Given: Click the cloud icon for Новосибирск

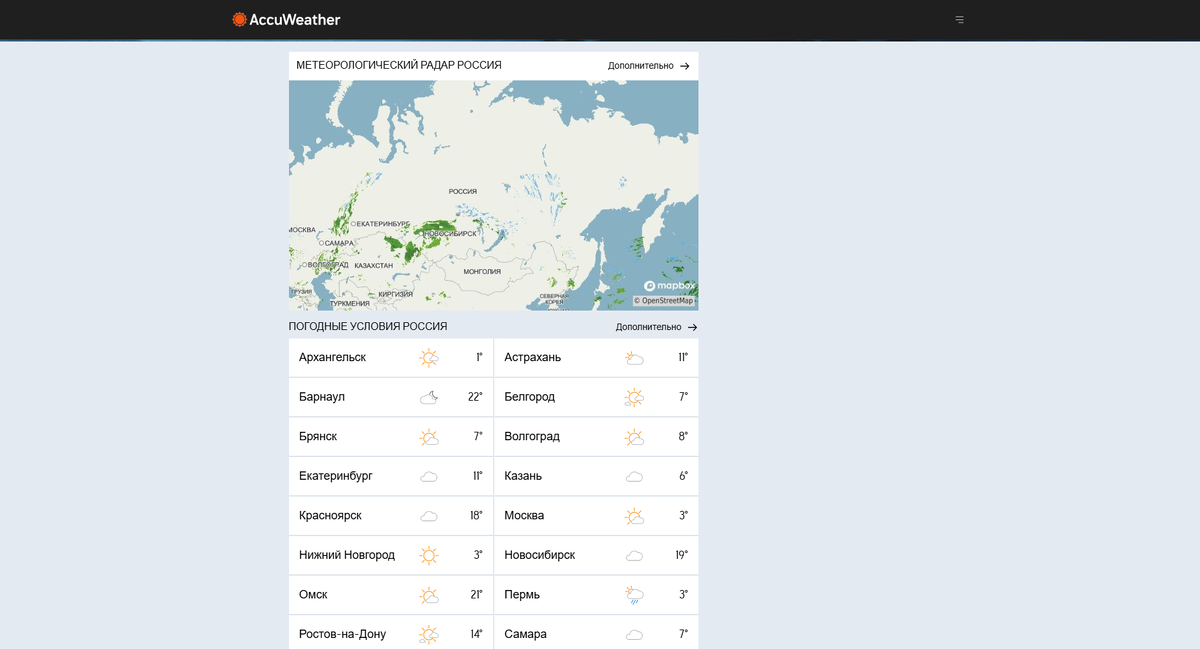Looking at the screenshot, I should 634,555.
